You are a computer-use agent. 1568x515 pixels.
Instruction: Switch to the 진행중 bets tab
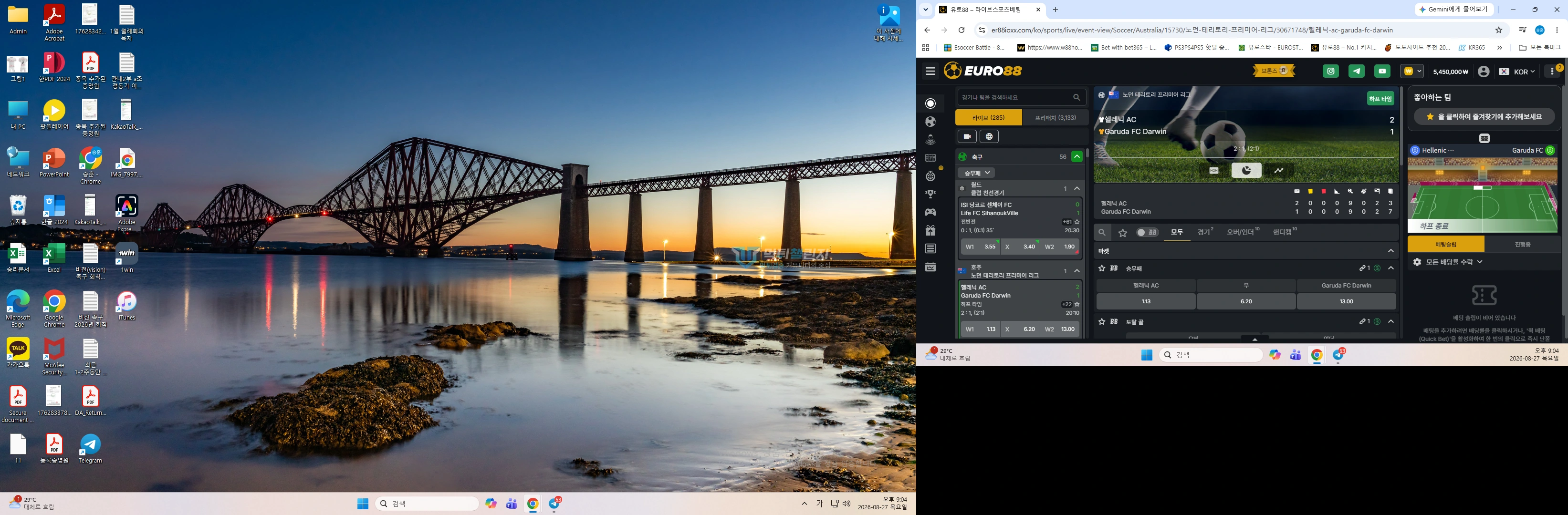point(1522,245)
